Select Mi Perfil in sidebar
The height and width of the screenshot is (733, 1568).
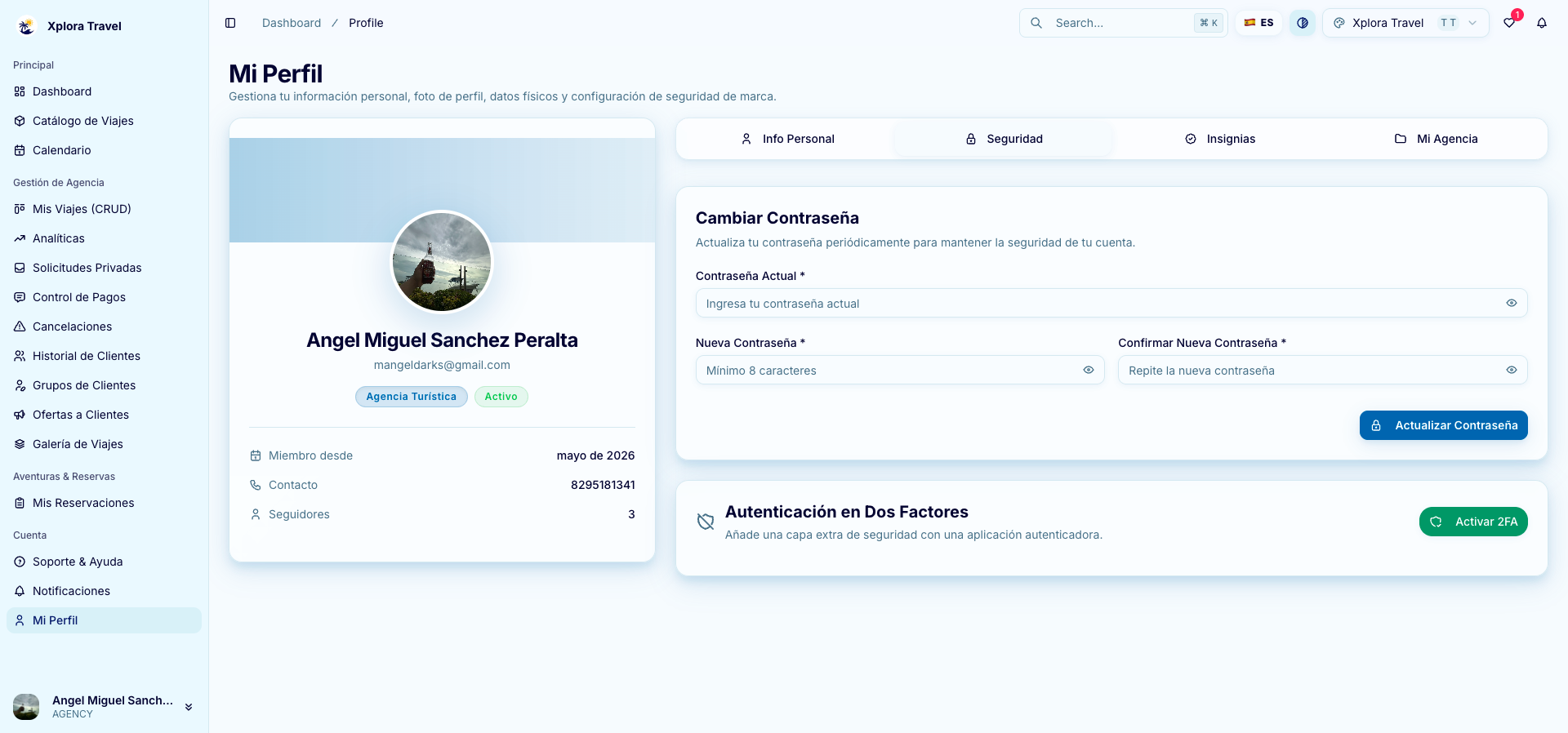104,620
